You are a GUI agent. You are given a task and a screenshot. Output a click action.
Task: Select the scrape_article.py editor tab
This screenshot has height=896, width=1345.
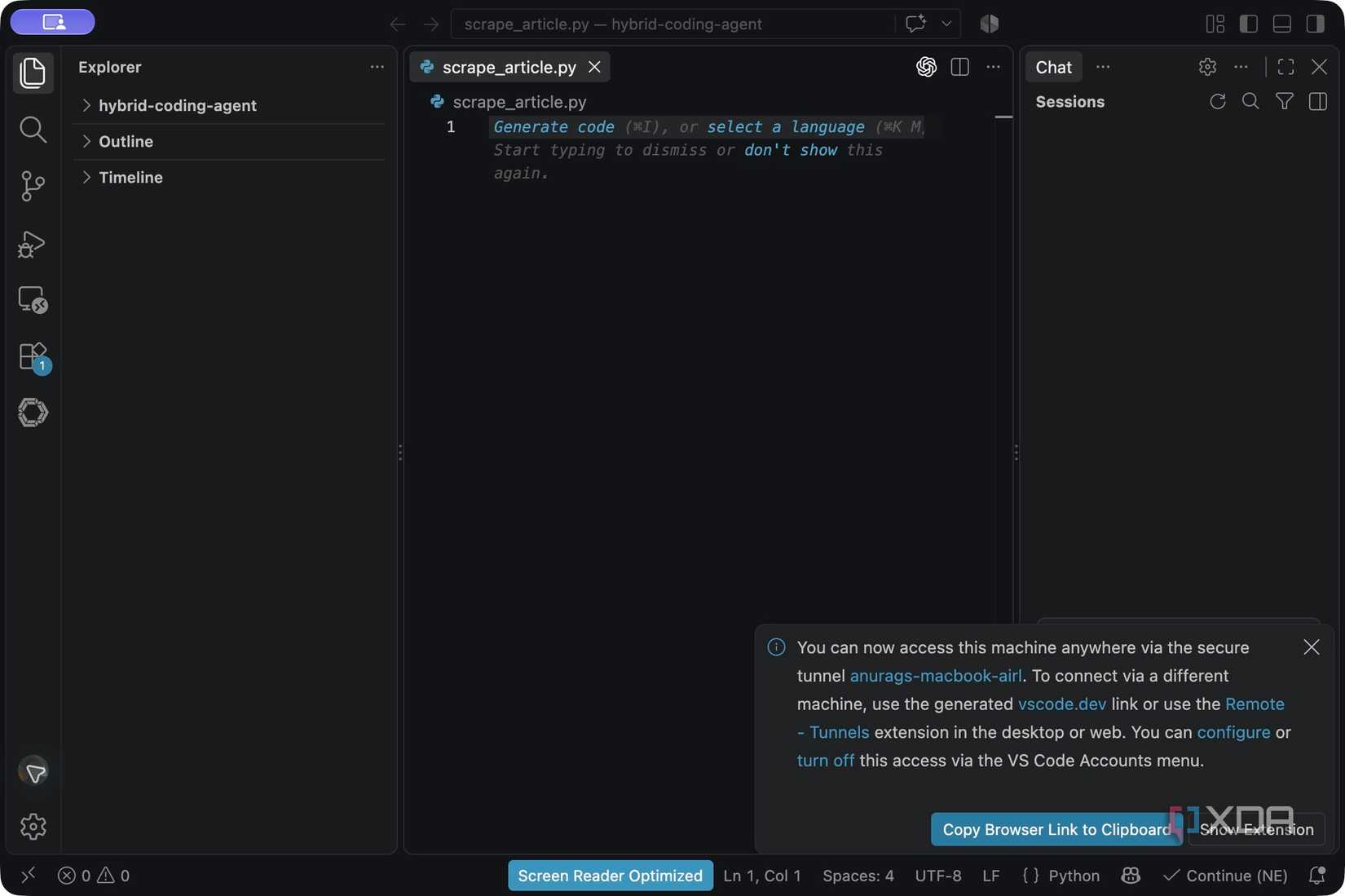coord(509,67)
